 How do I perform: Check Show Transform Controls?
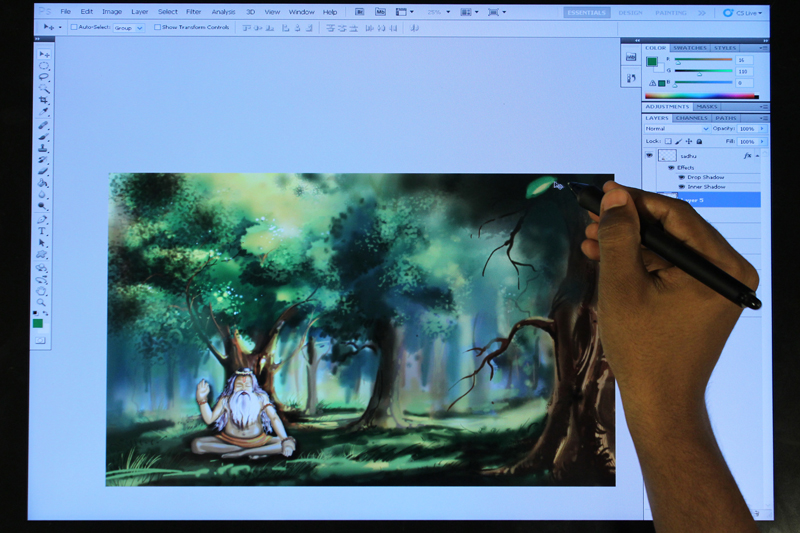[157, 27]
